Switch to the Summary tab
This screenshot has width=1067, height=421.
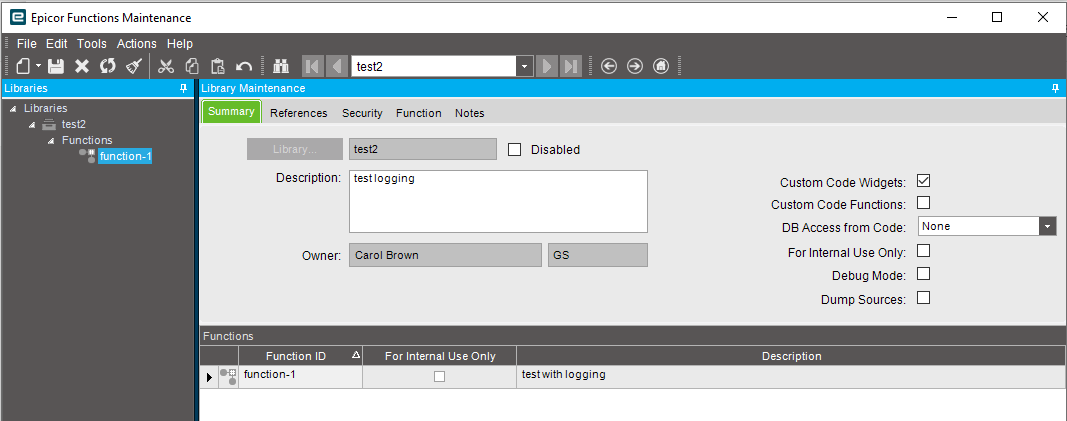[231, 112]
